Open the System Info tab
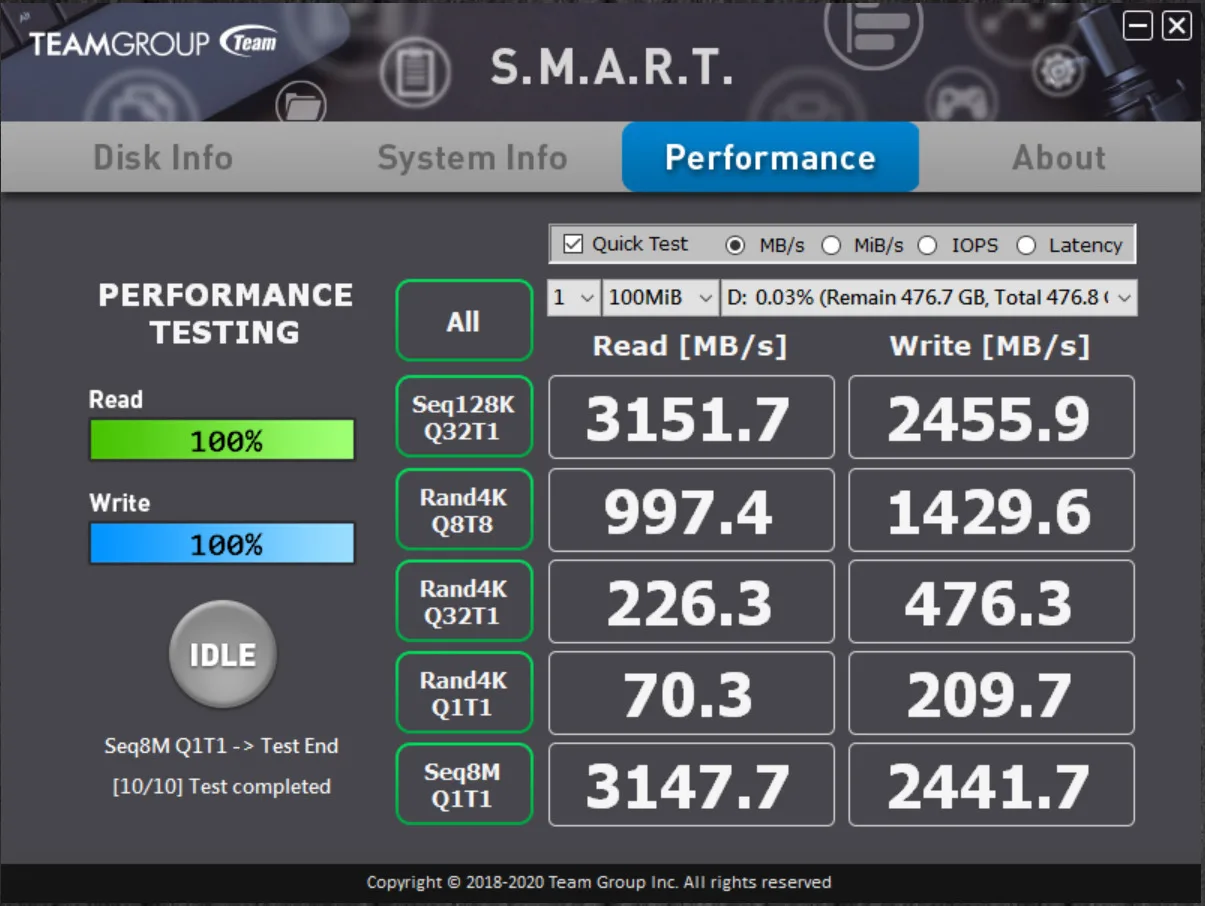Screen dimensions: 1205x906 472,157
